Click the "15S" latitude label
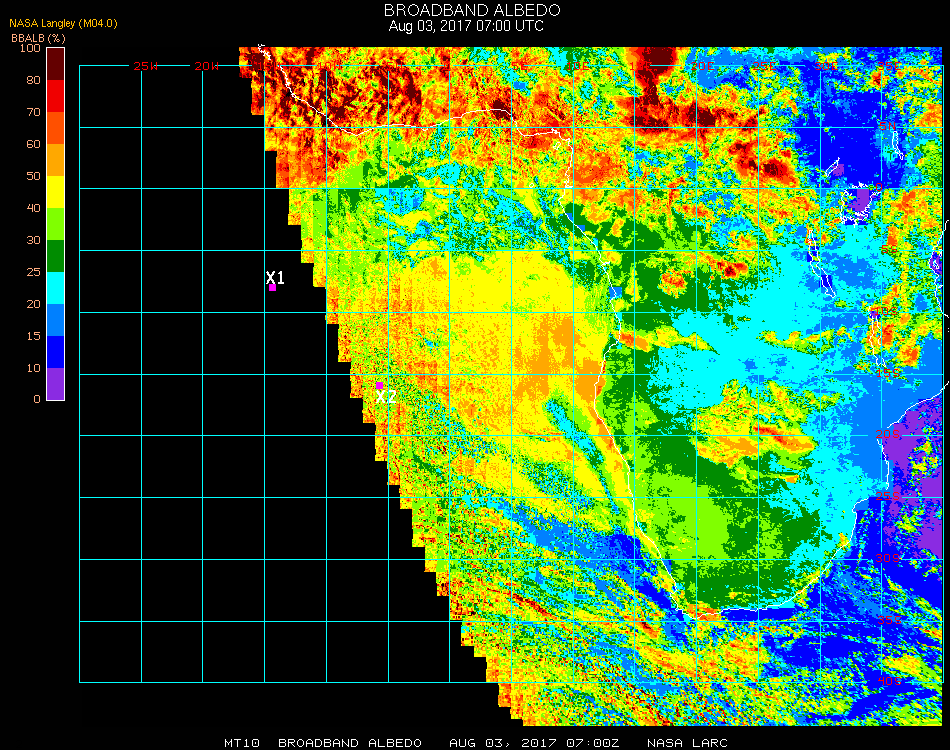The image size is (950, 750). point(888,374)
